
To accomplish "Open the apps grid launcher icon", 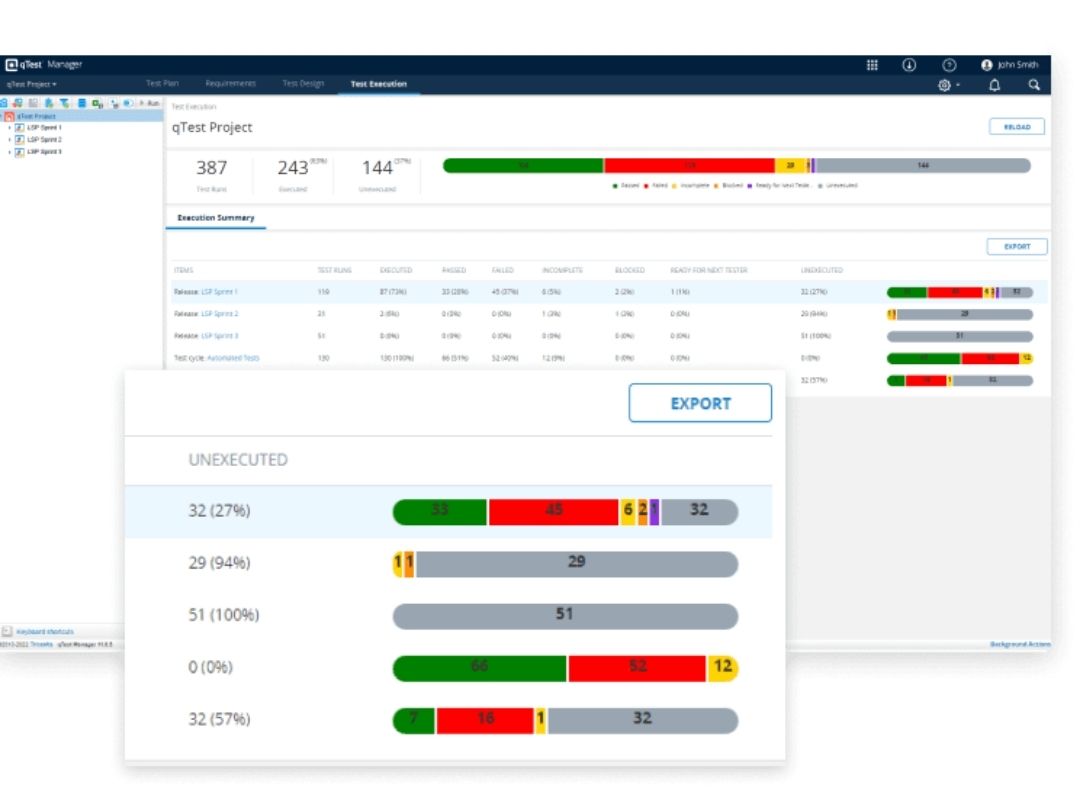I will [x=872, y=65].
